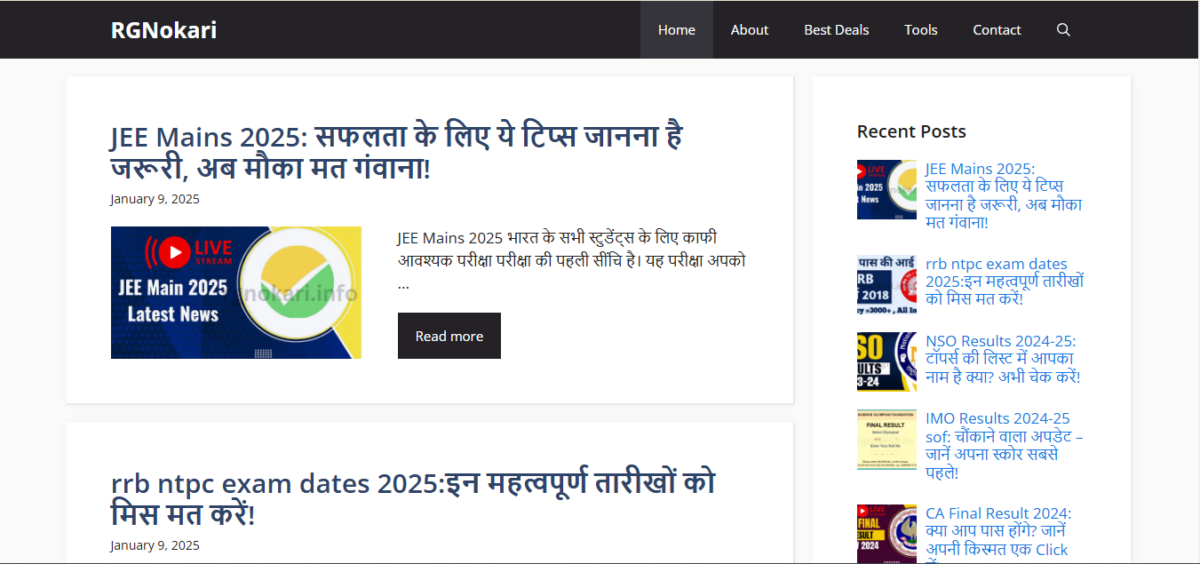Open the JEE Mains 2025 article headline
The height and width of the screenshot is (564, 1200).
[397, 152]
